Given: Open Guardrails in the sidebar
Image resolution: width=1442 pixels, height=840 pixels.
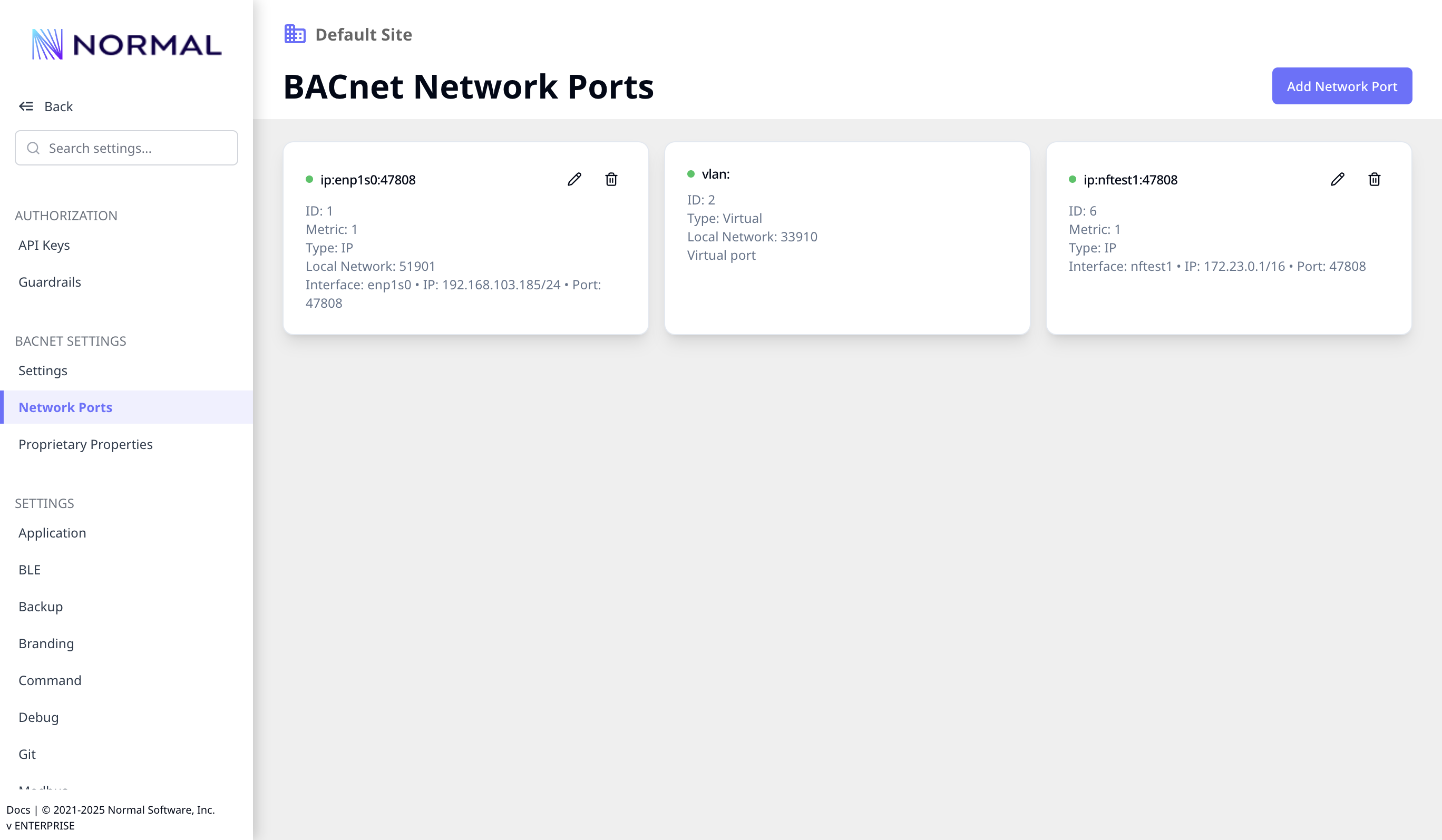Looking at the screenshot, I should tap(50, 282).
